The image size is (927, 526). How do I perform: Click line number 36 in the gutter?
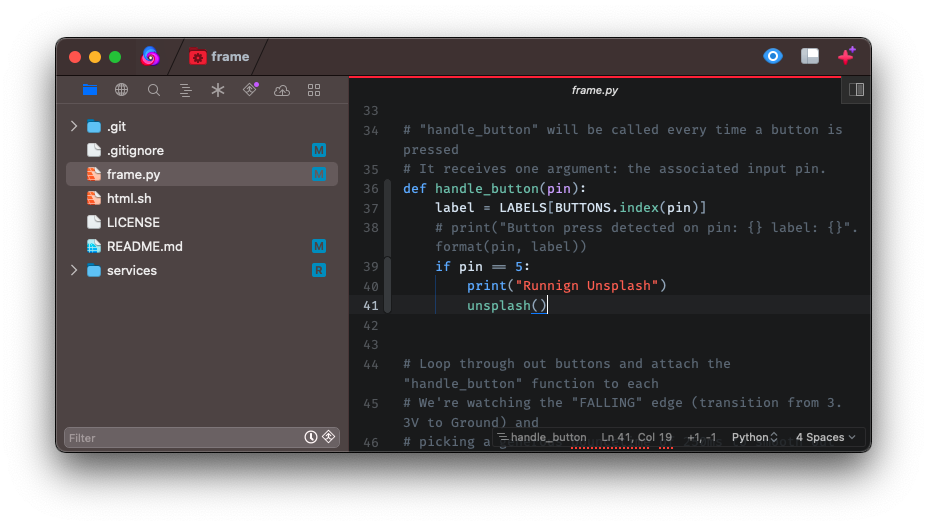click(371, 189)
